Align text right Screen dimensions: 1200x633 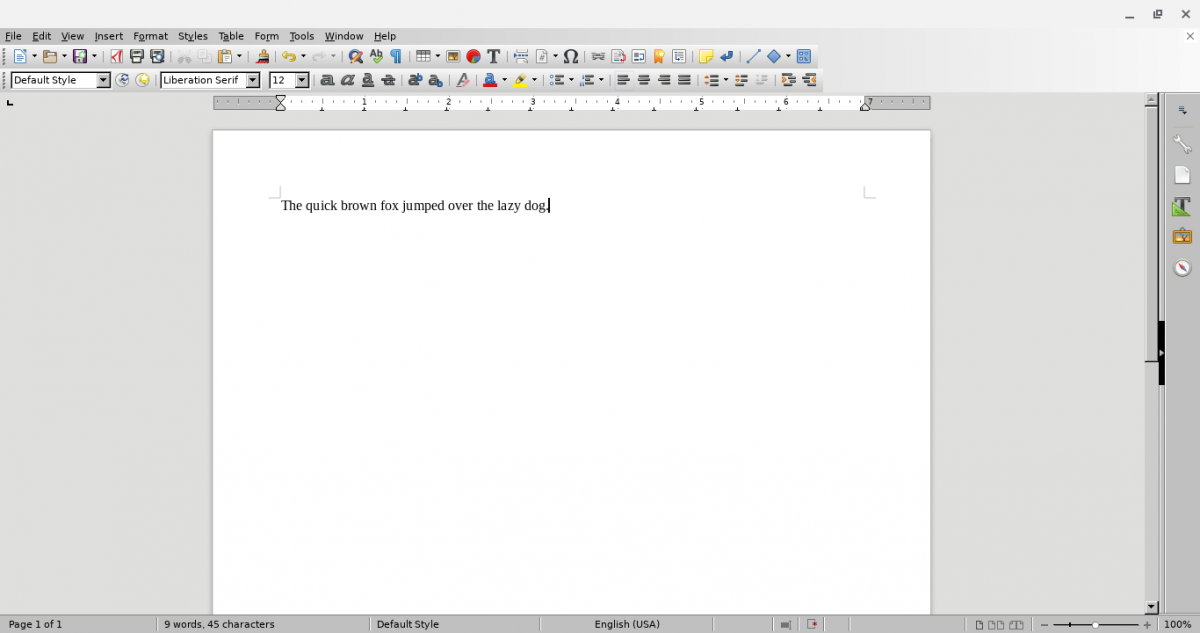click(664, 80)
